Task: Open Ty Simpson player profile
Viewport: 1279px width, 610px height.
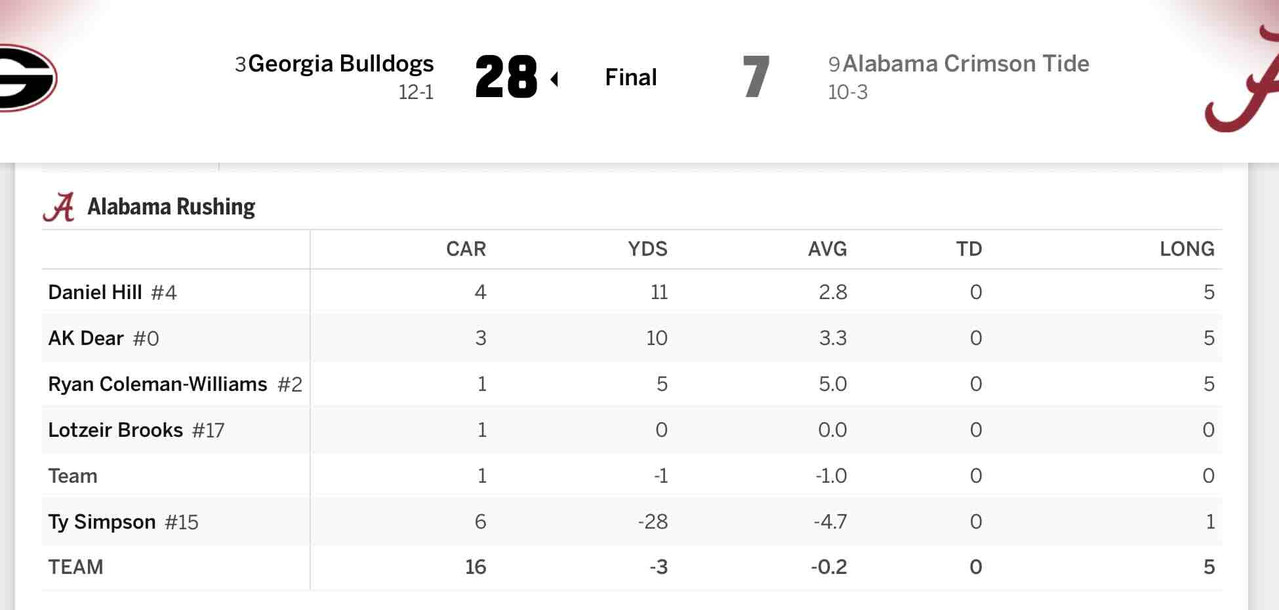Action: coord(102,522)
